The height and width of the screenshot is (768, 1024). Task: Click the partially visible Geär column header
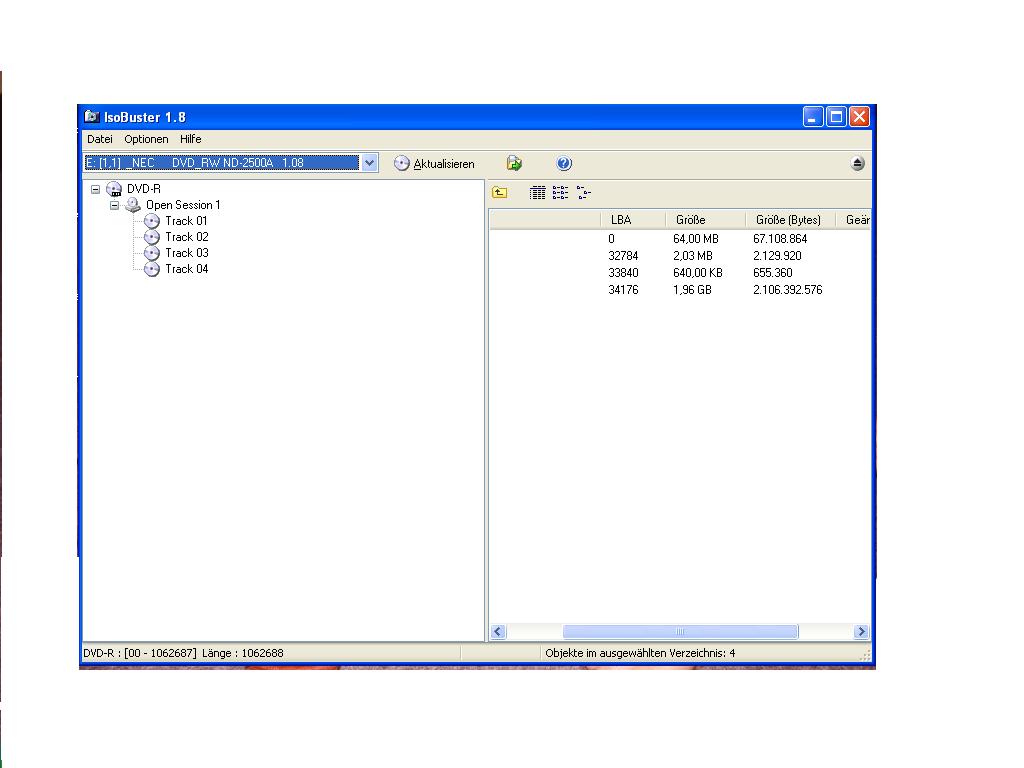[x=854, y=220]
